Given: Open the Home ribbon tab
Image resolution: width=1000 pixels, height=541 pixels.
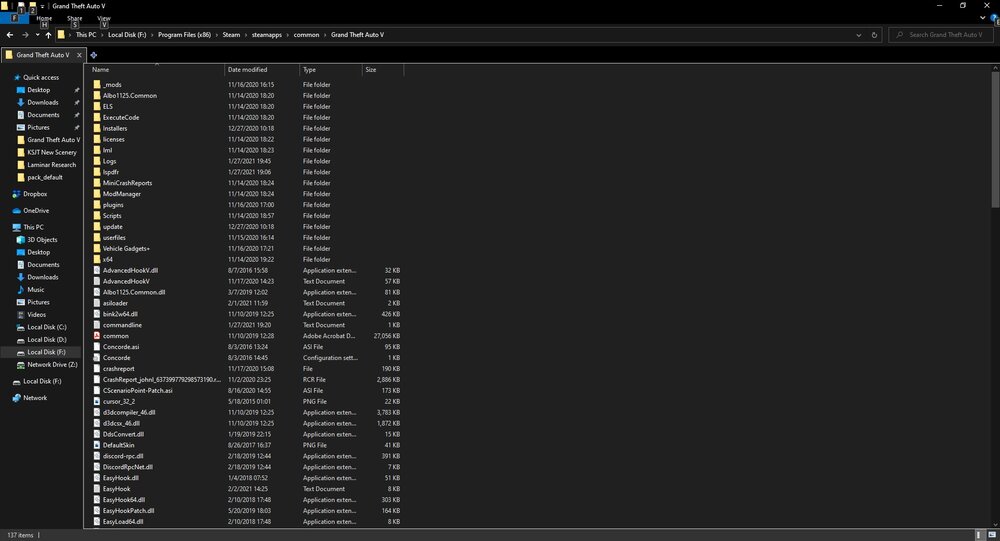Looking at the screenshot, I should coord(44,19).
